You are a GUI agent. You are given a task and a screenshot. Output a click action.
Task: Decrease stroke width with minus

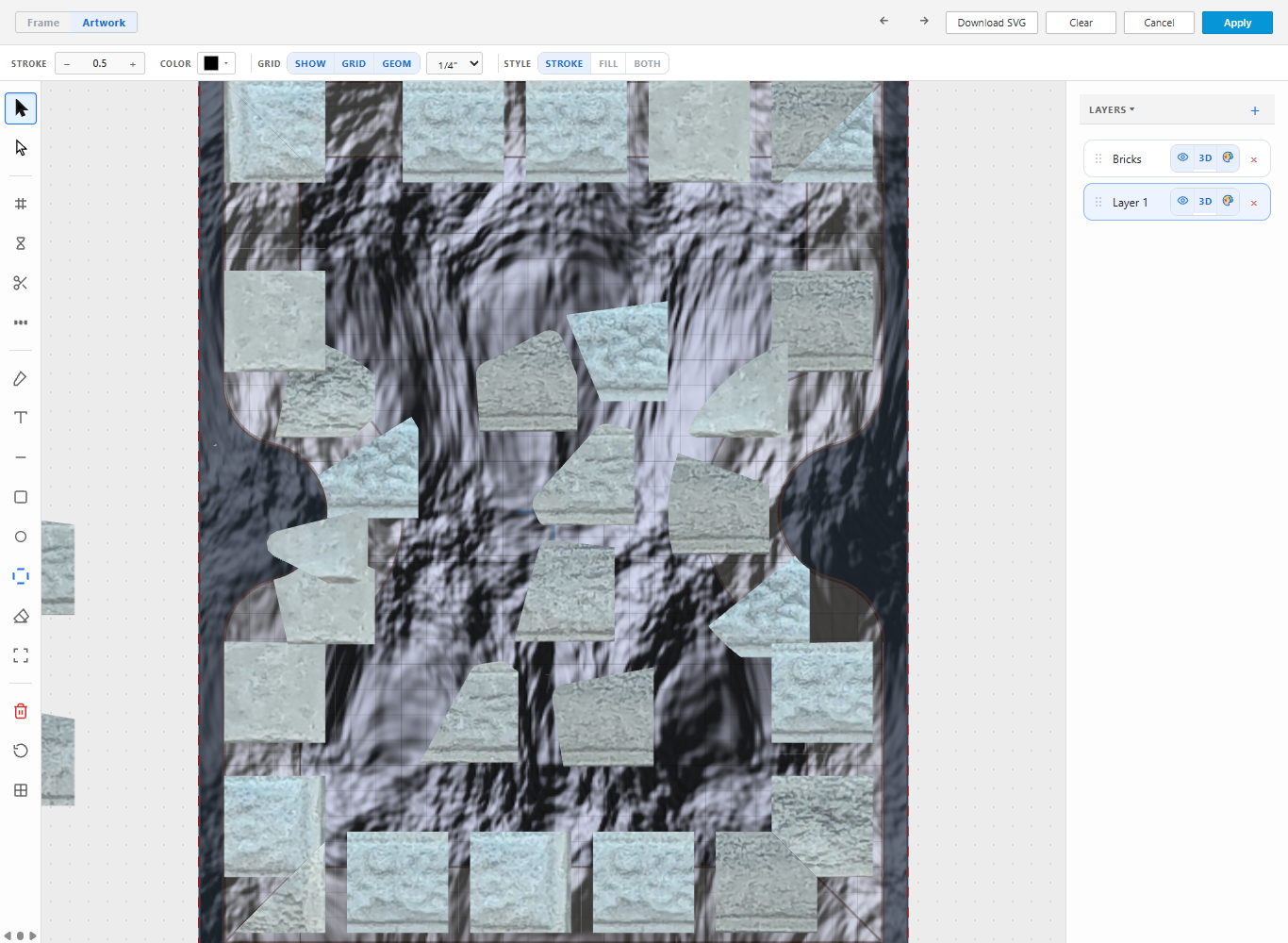click(x=67, y=63)
